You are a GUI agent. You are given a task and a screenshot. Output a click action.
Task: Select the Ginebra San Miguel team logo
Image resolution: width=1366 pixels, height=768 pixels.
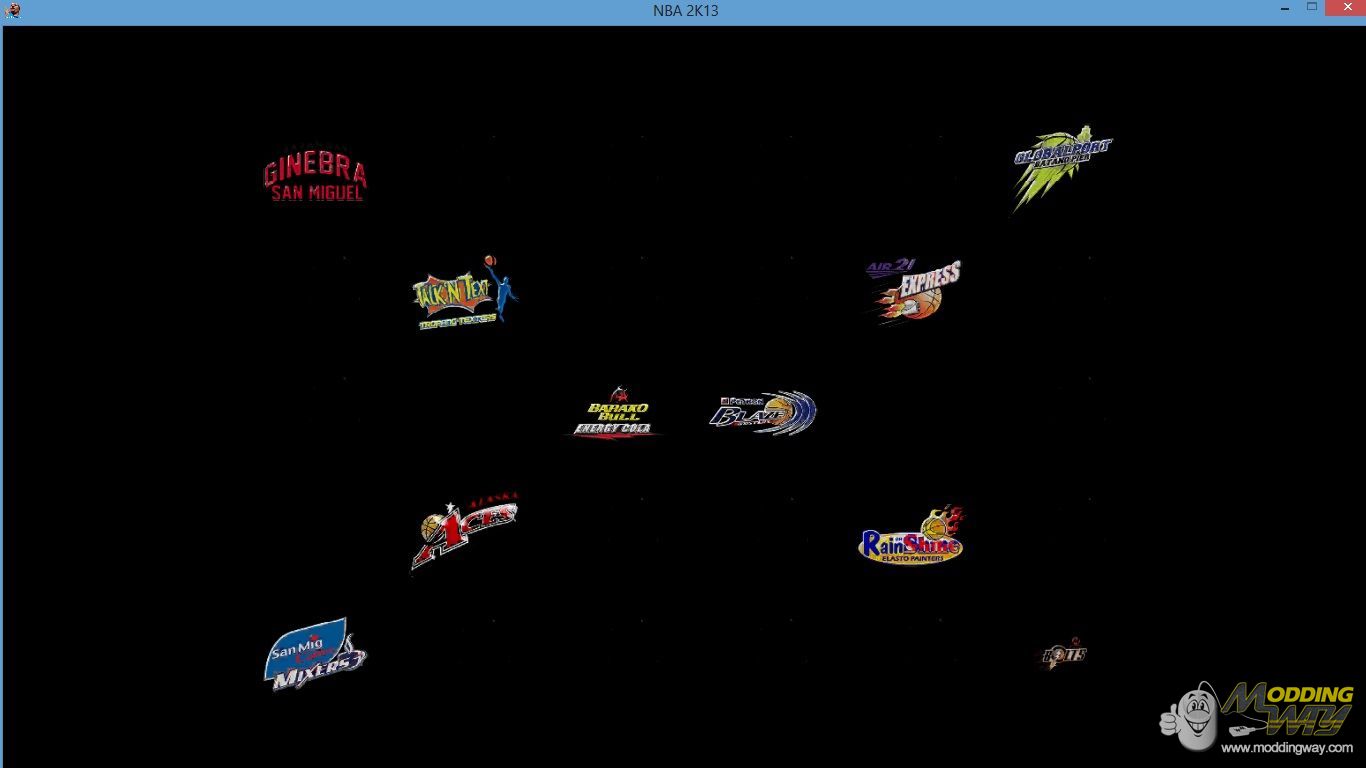point(315,180)
